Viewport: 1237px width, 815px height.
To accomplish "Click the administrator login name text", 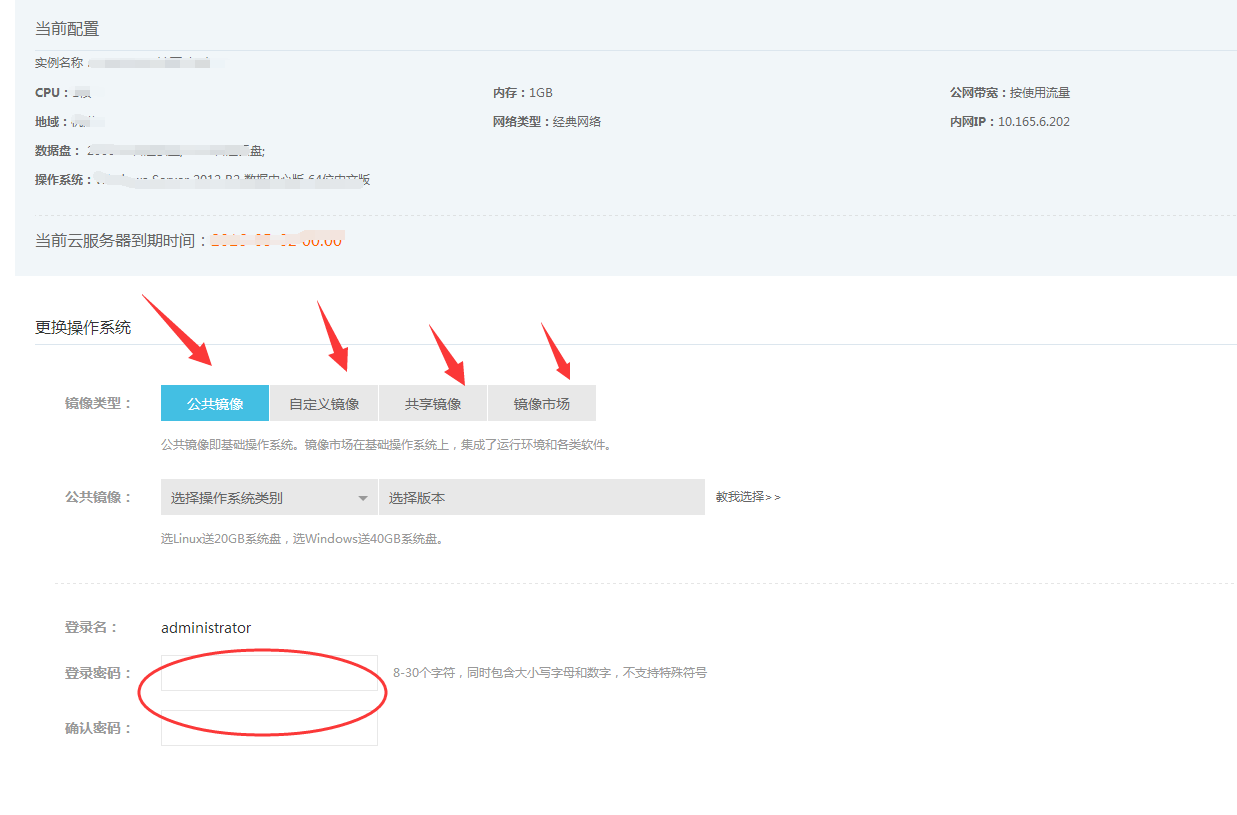I will click(x=206, y=628).
